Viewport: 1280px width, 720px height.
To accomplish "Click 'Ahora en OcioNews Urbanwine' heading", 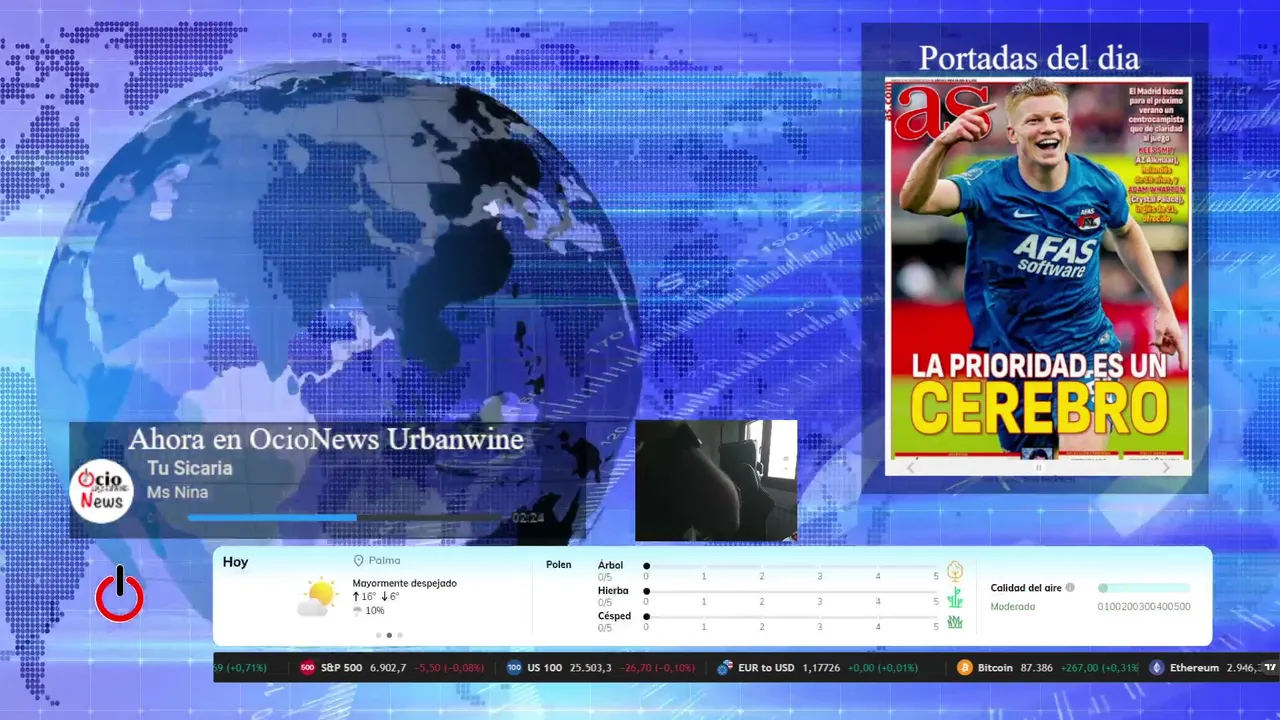I will click(x=326, y=439).
